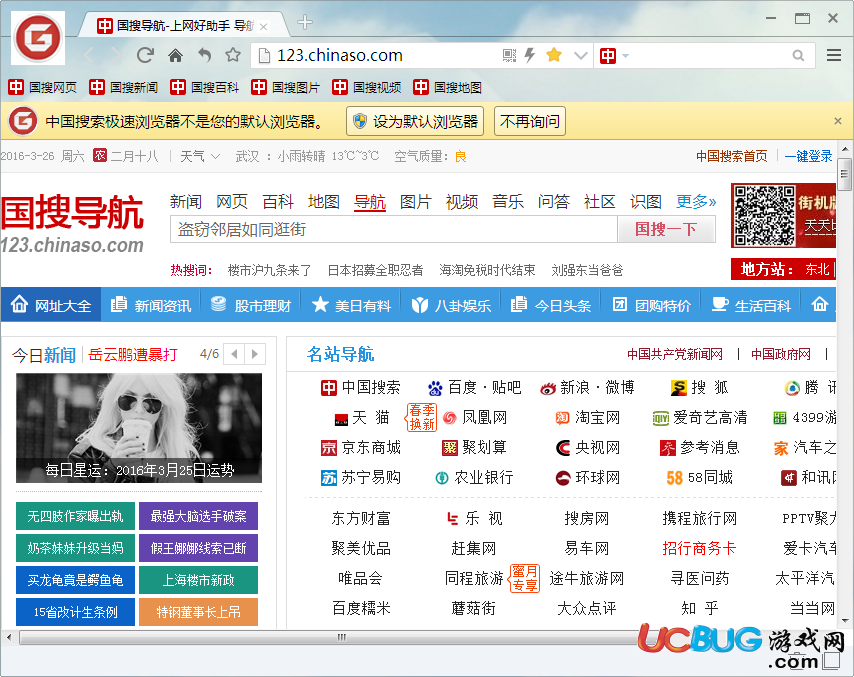Open the 国搜图片 bookmark

pos(285,87)
